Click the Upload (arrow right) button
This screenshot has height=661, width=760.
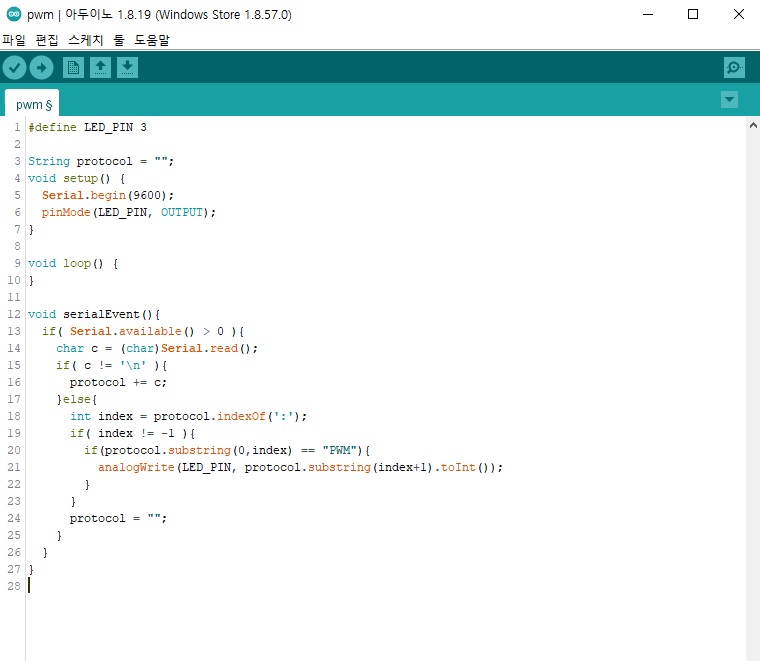(x=41, y=68)
